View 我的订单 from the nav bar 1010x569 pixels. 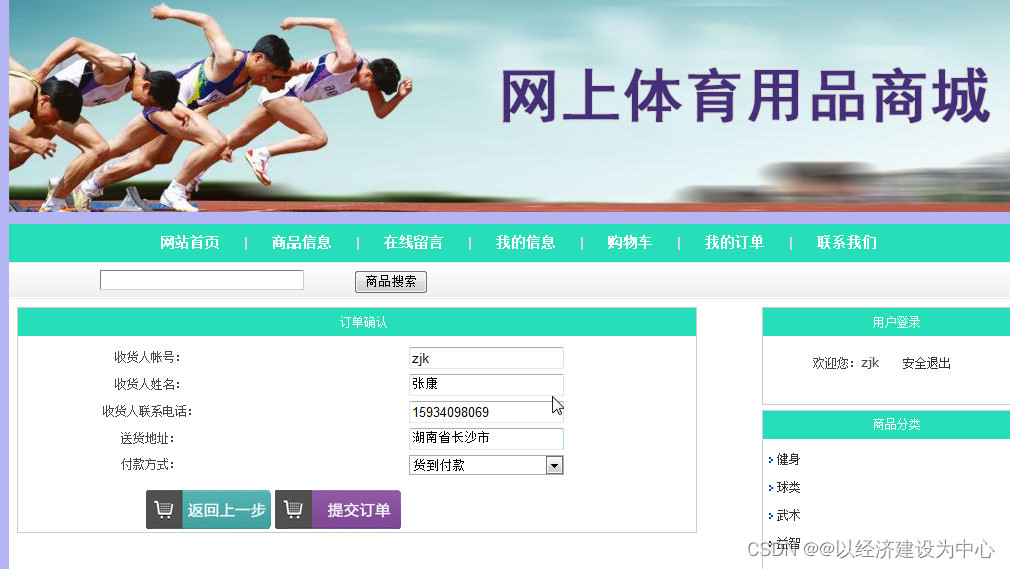click(x=734, y=242)
